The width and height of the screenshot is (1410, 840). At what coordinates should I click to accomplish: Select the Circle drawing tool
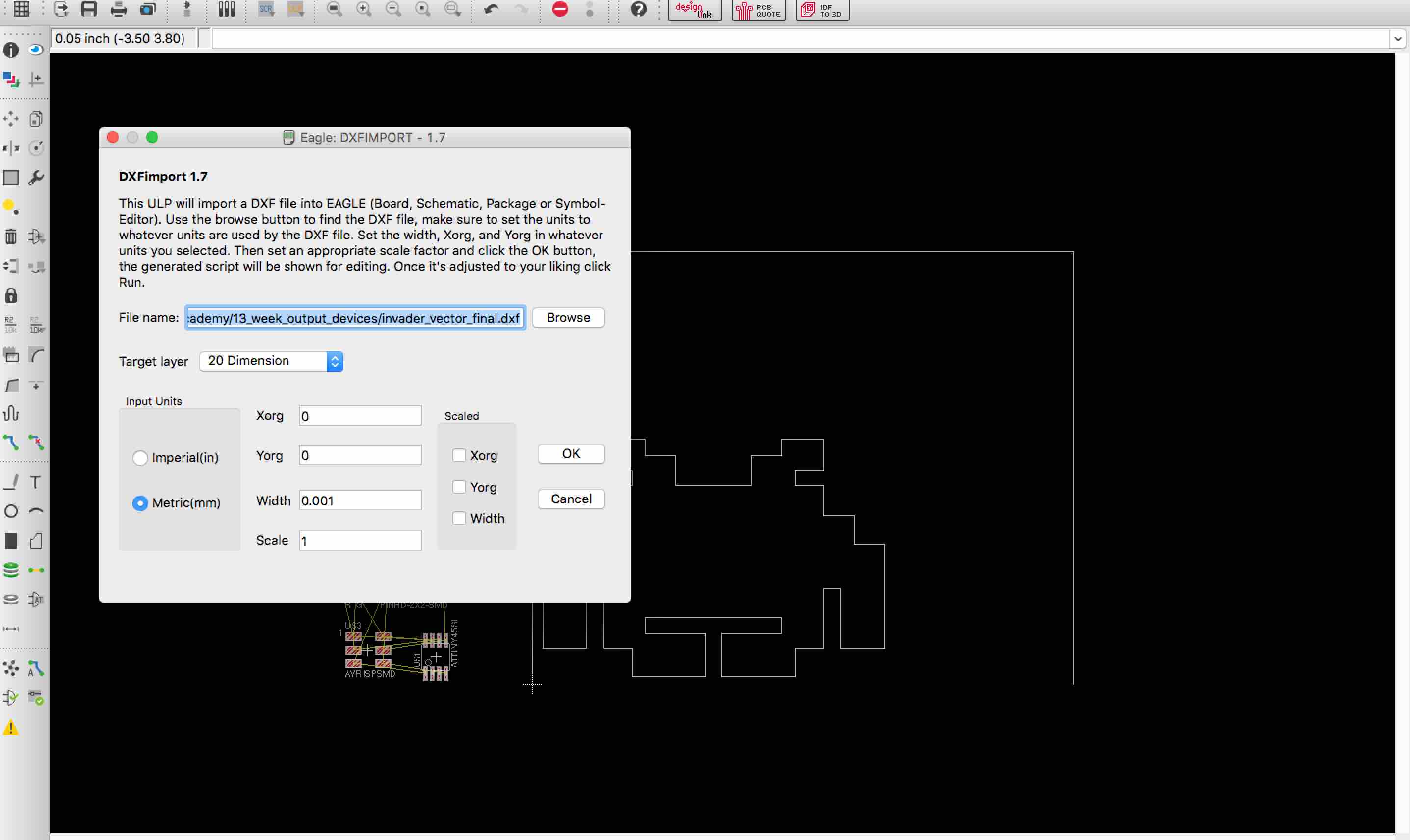[x=11, y=511]
